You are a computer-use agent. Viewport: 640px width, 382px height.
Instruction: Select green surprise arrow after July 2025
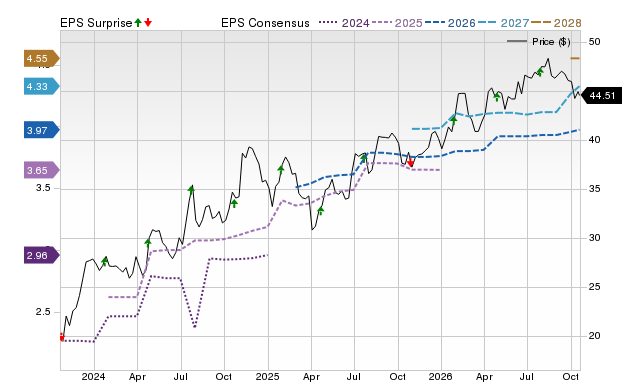[364, 158]
